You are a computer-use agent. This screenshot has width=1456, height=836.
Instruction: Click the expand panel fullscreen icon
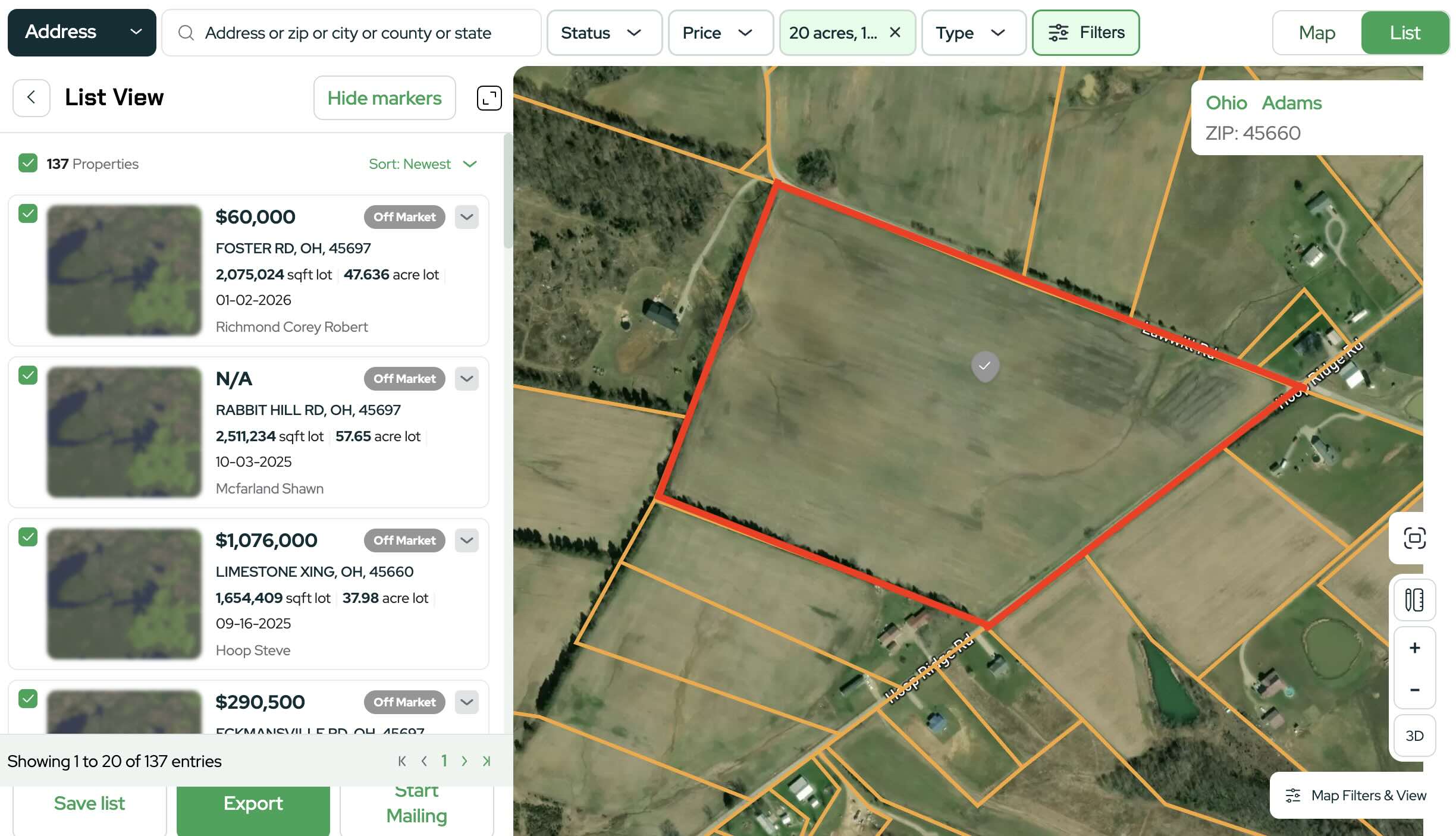click(x=489, y=98)
